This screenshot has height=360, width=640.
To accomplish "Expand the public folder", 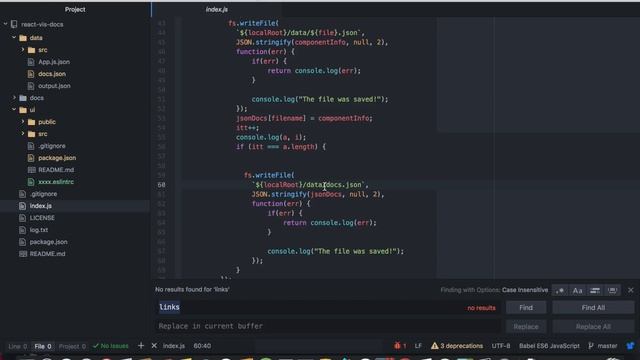I will [x=23, y=122].
